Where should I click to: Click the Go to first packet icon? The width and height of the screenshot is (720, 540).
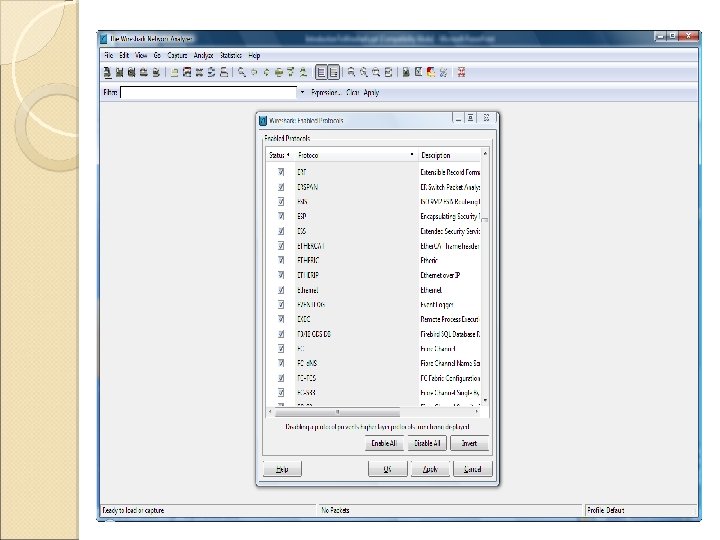(291, 73)
